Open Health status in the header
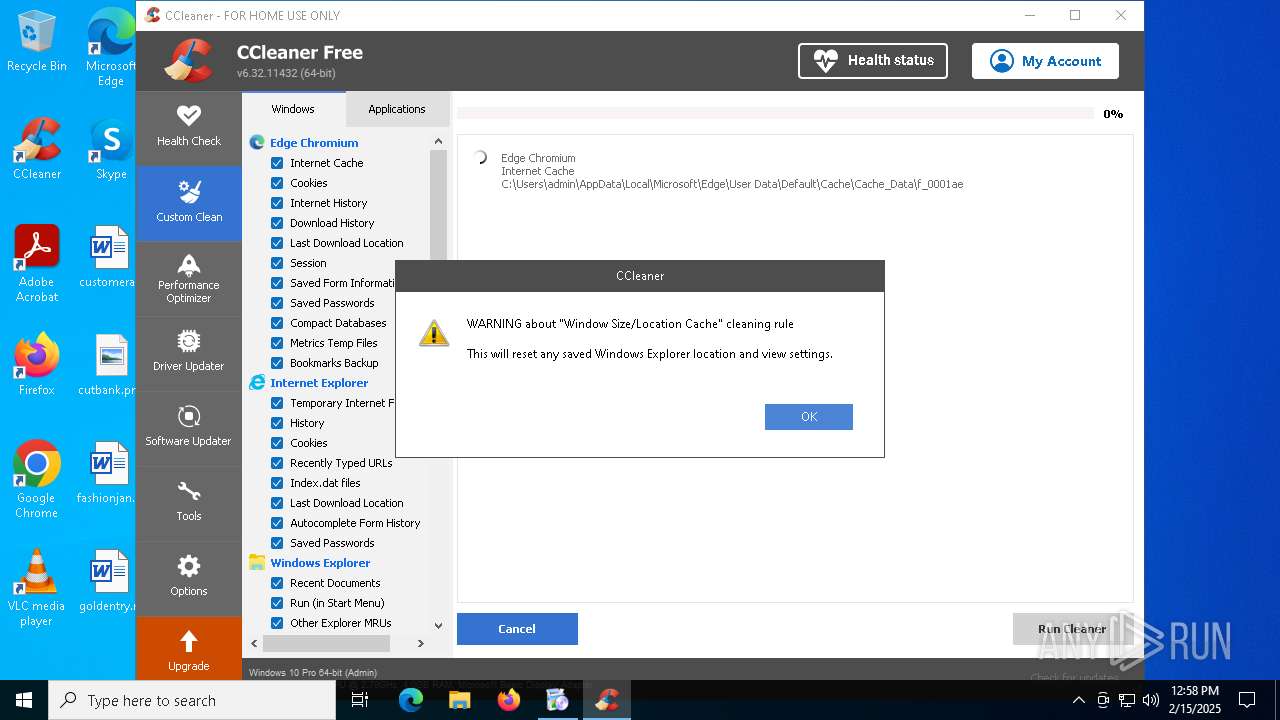 point(873,61)
